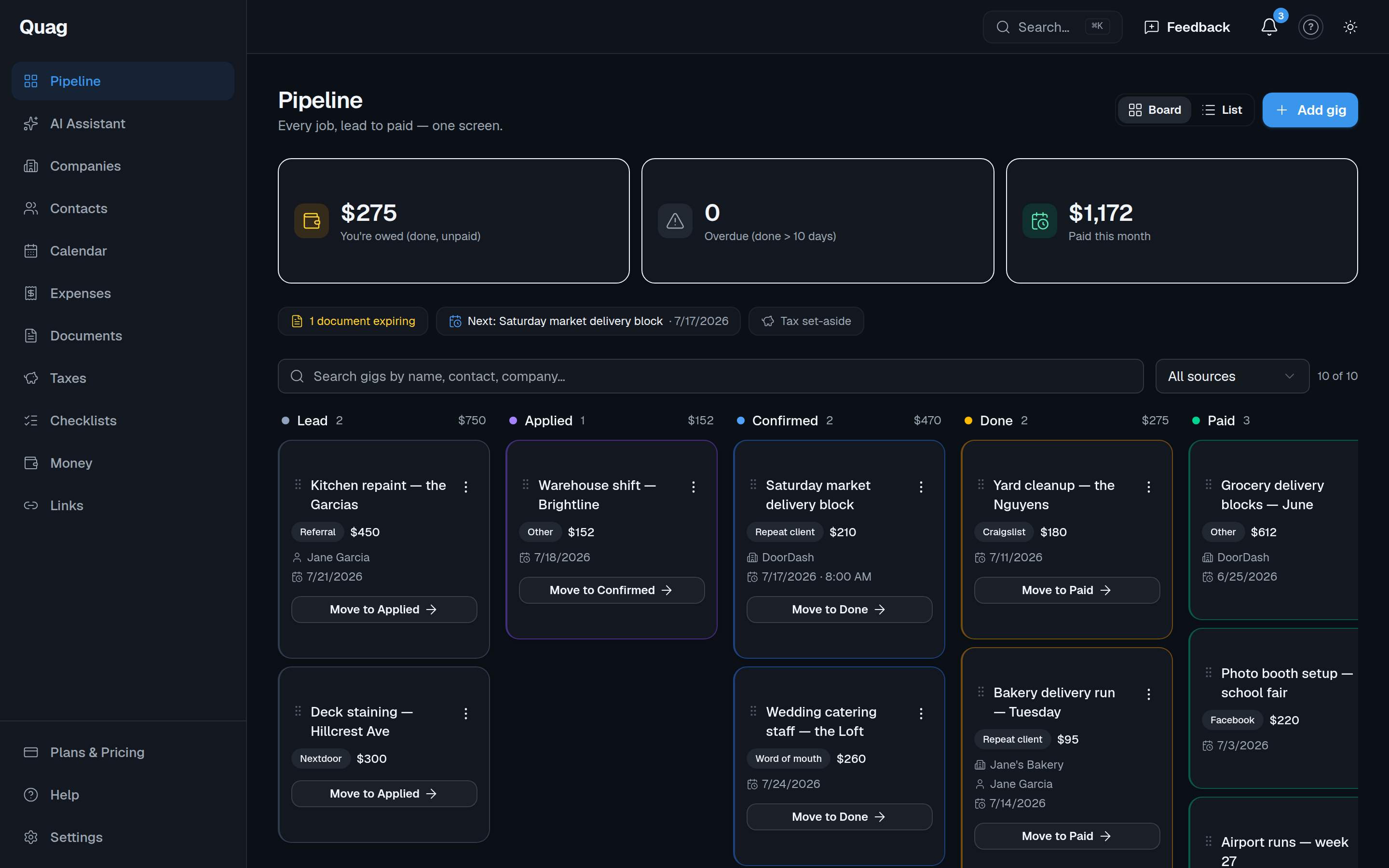Viewport: 1389px width, 868px height.
Task: Click the Settings gear icon
Action: coord(31,838)
